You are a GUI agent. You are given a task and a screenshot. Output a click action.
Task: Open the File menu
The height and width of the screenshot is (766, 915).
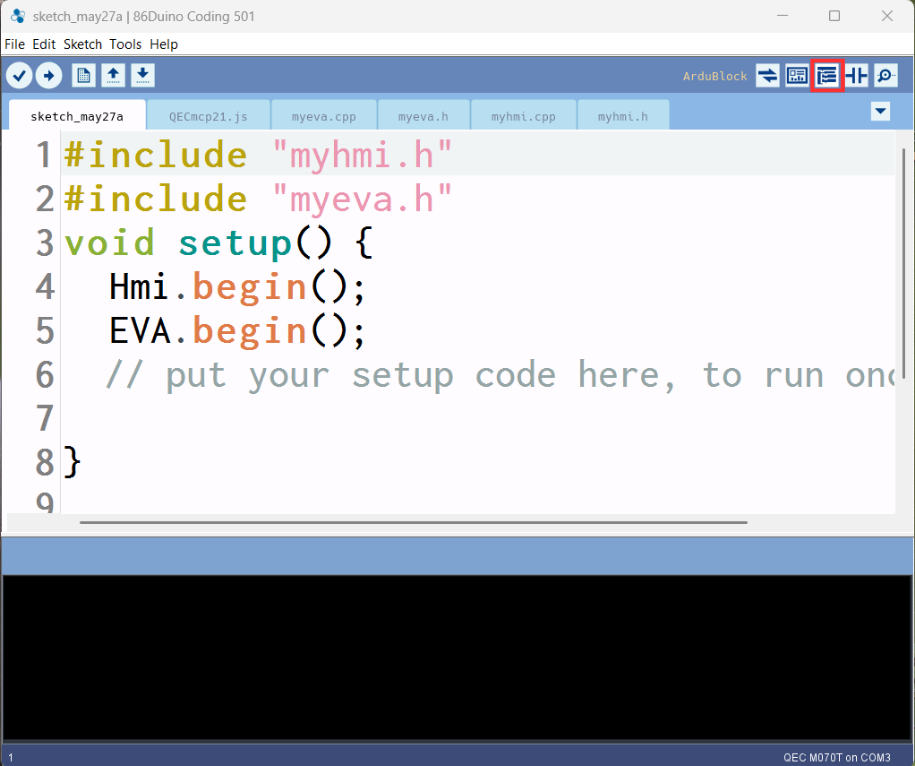[x=15, y=44]
